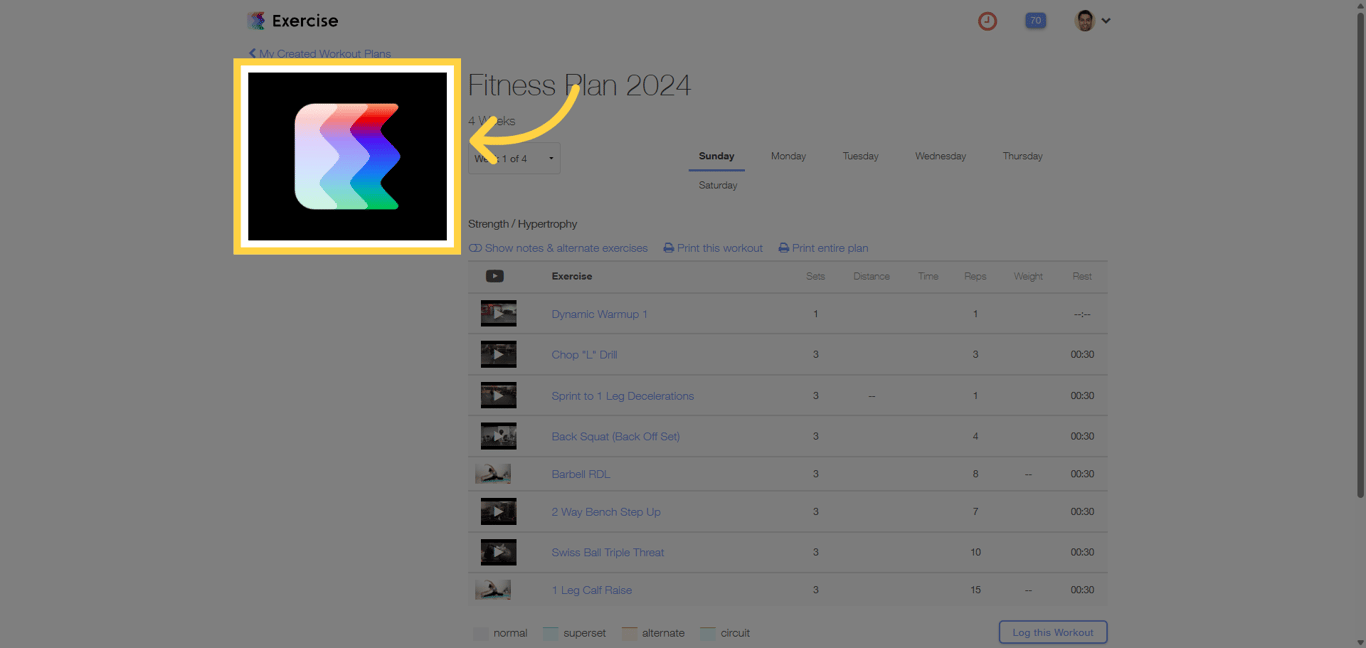
Task: Switch to the Monday tab
Action: [x=788, y=156]
